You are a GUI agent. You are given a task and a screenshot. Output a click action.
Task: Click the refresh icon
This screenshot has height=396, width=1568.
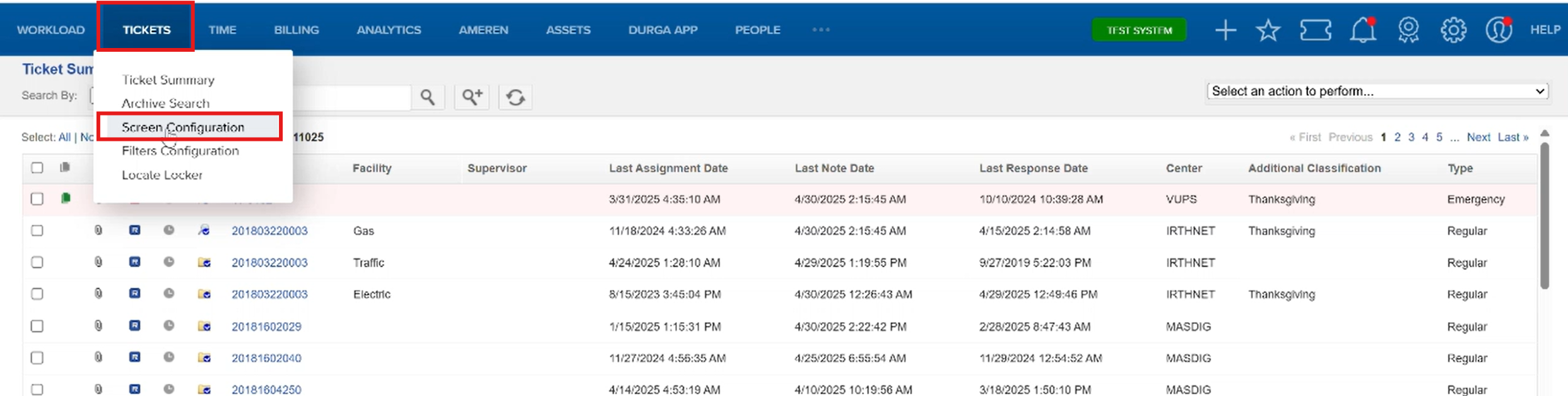[516, 97]
